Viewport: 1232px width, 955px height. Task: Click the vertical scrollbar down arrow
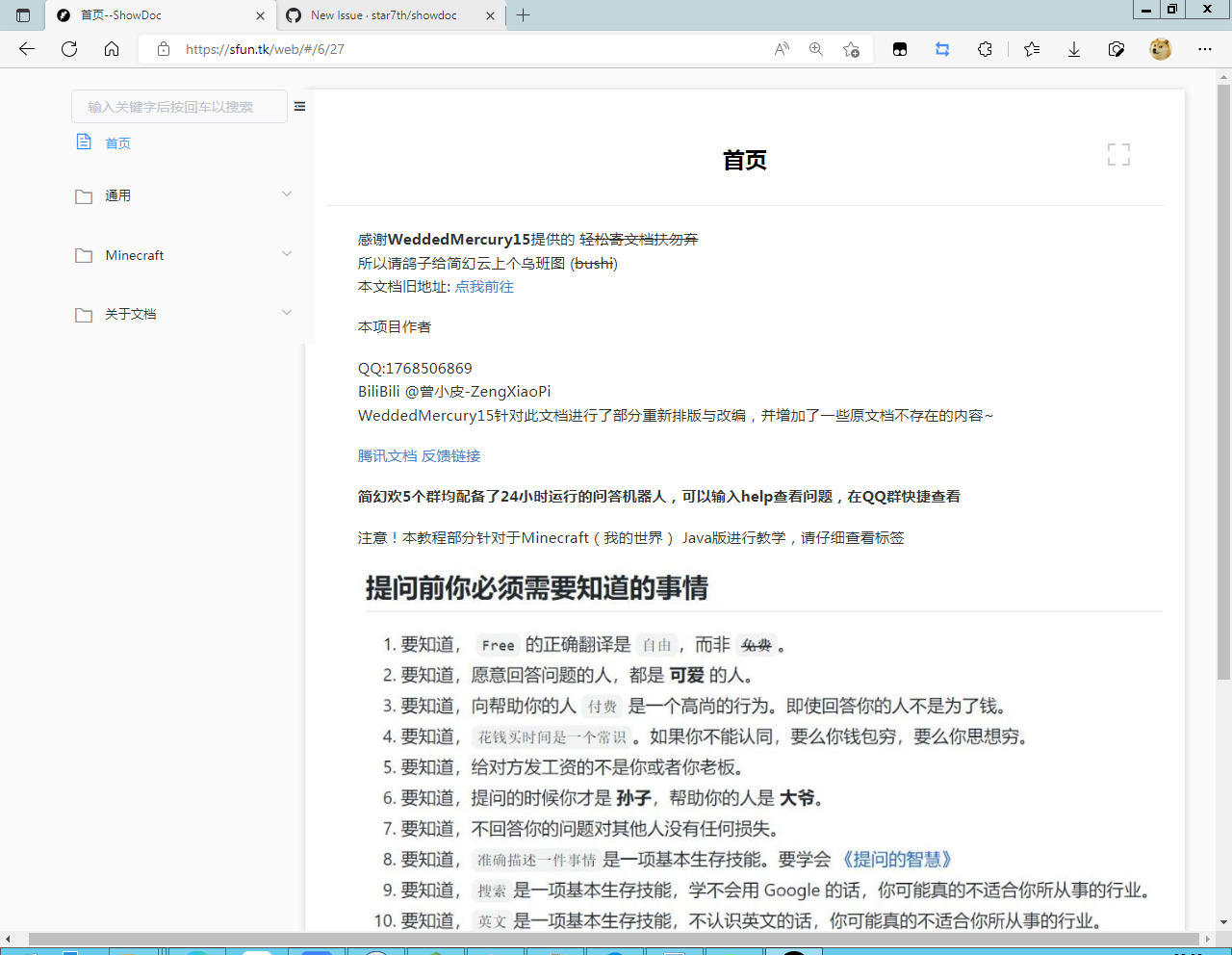point(1224,922)
